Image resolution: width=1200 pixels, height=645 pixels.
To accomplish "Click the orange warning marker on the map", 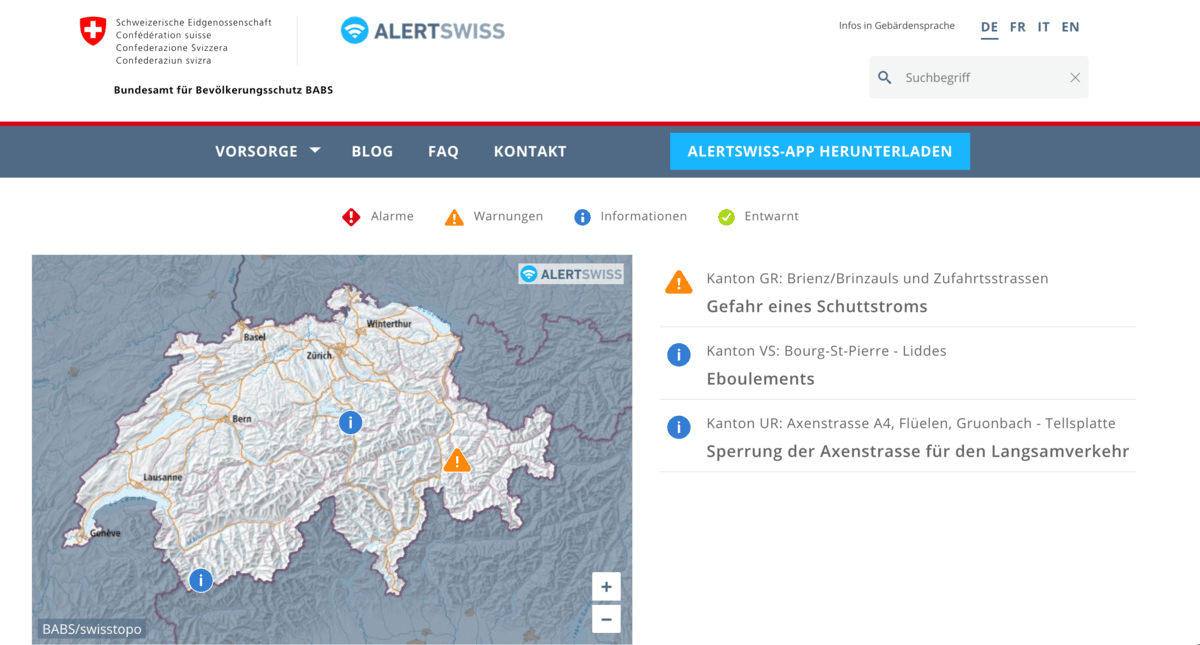I will [x=457, y=461].
